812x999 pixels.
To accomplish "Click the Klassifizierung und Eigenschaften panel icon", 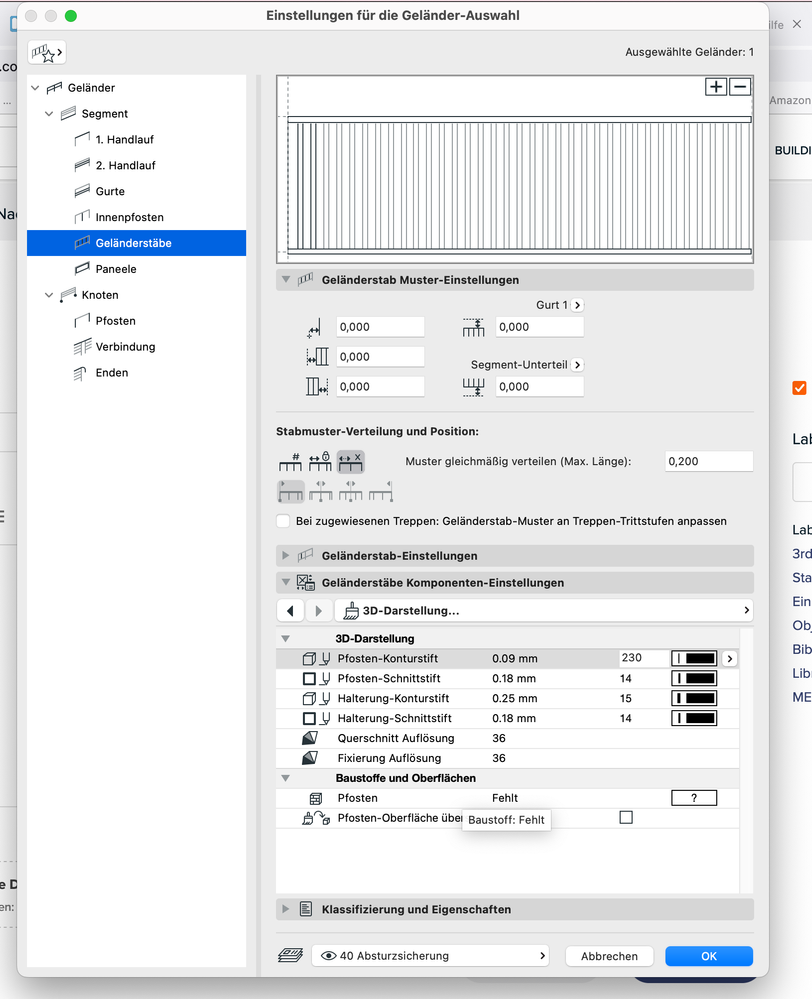I will (306, 909).
